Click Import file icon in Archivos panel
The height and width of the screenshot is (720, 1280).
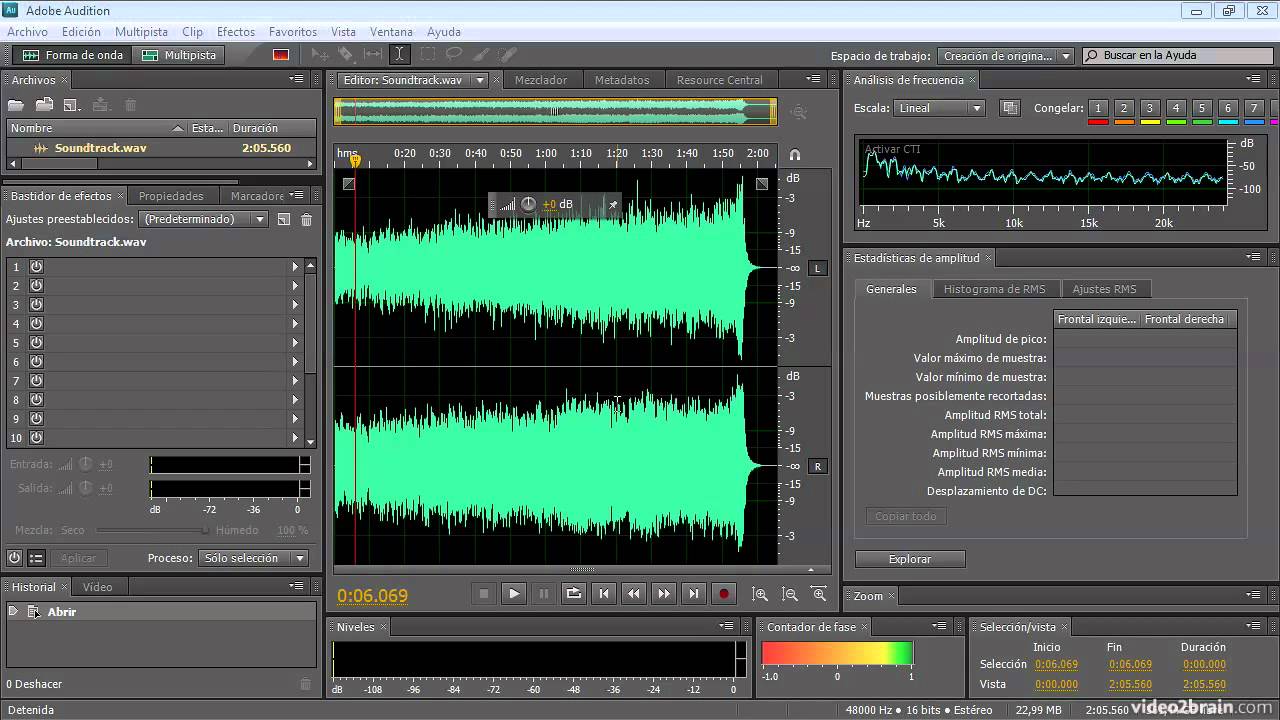pos(44,105)
